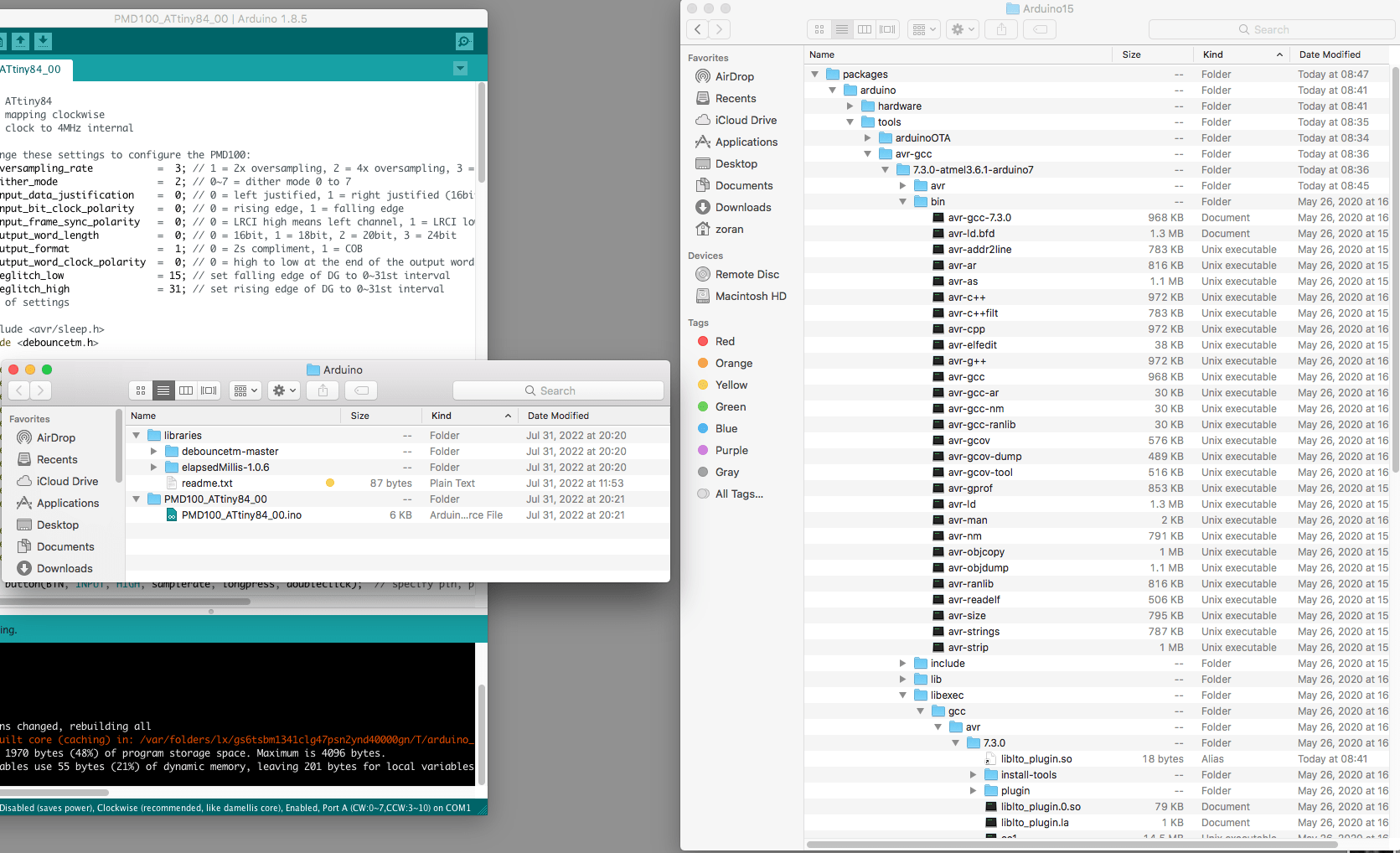The image size is (1400, 853).
Task: Click edit tags button in Arduino Finder window
Action: 361,390
